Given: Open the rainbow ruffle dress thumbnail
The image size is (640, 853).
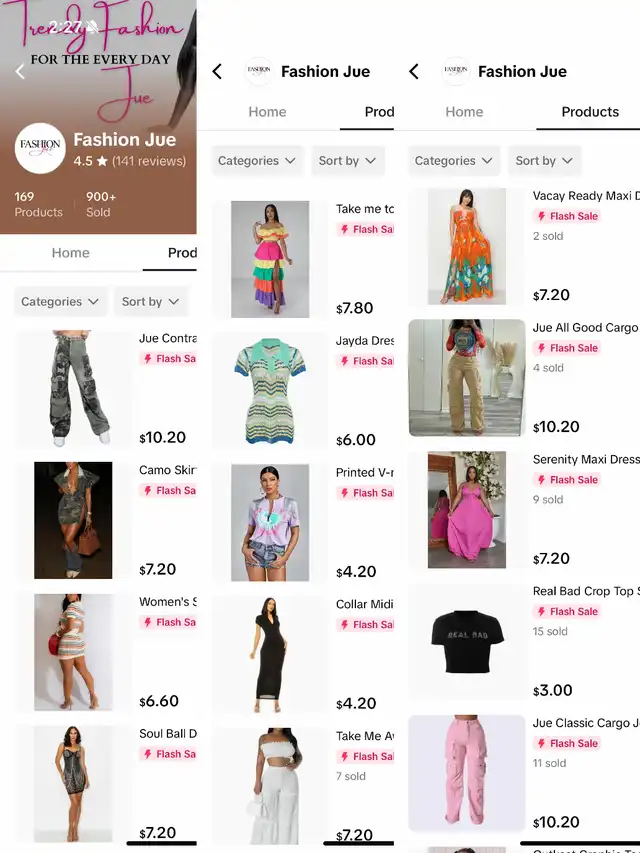Looking at the screenshot, I should [270, 259].
